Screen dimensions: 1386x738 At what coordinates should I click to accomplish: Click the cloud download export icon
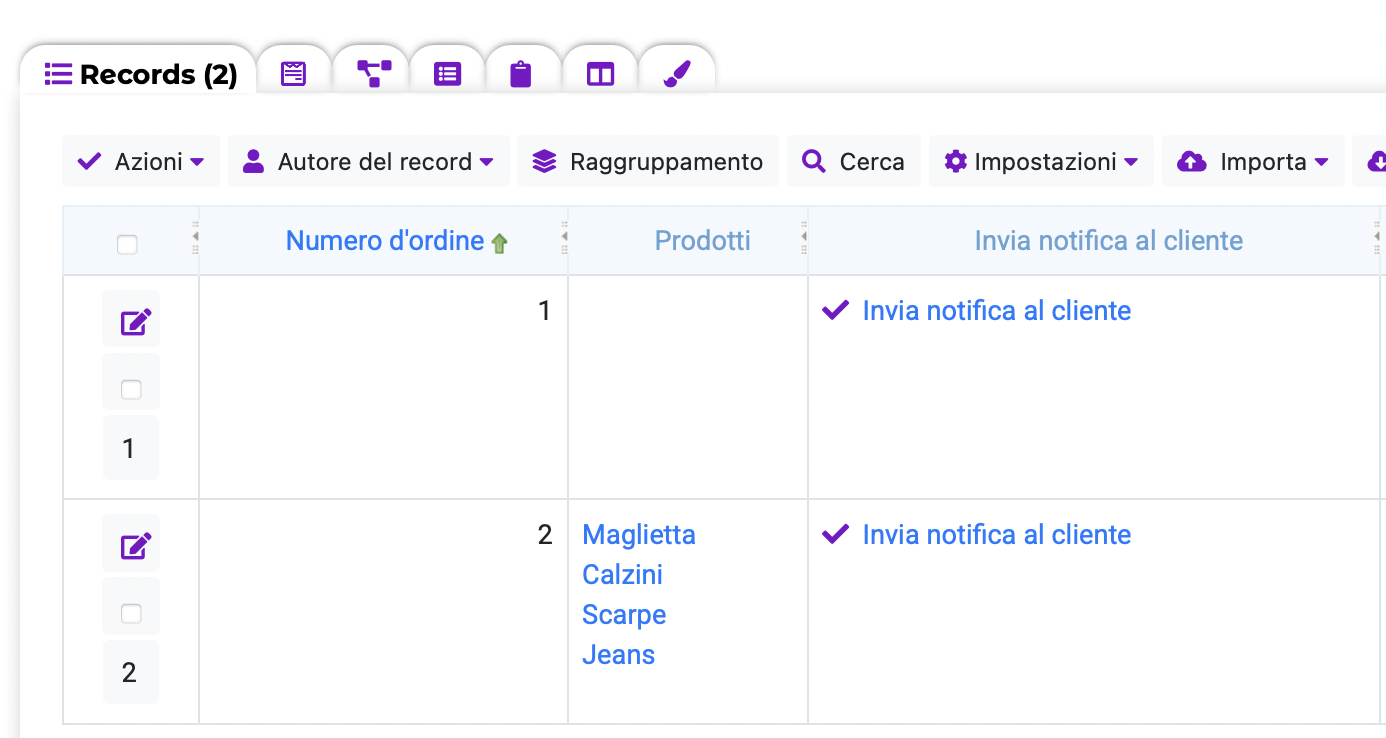[x=1374, y=161]
